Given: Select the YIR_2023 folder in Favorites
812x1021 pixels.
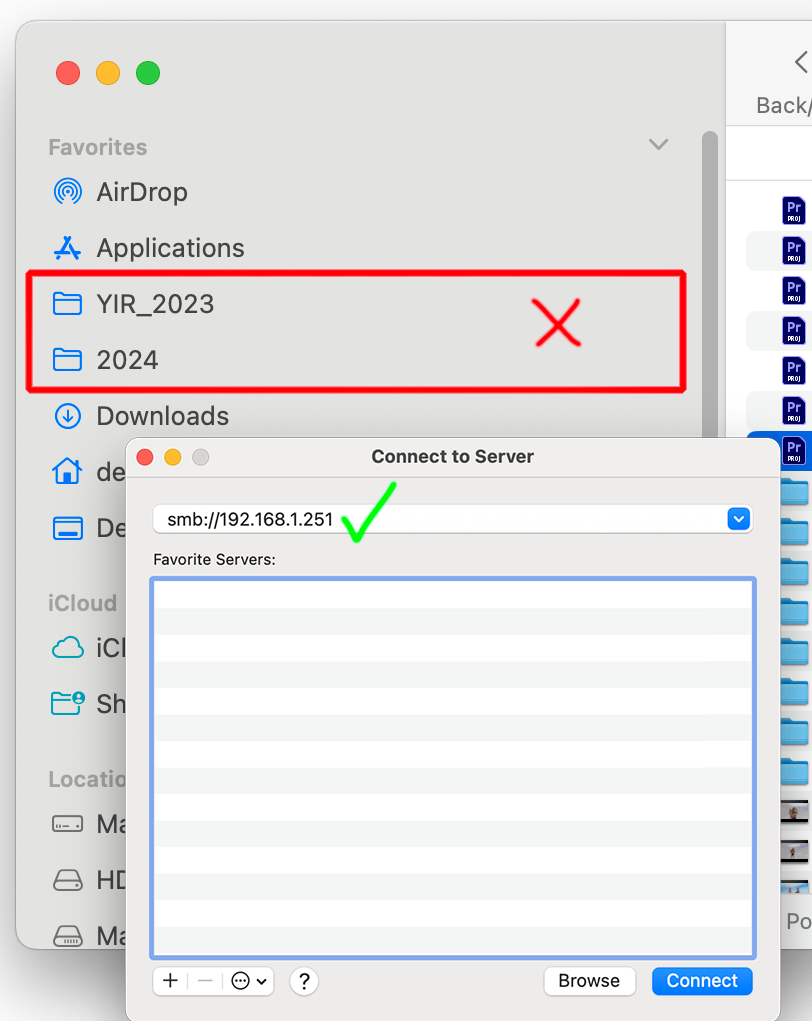Looking at the screenshot, I should coord(133,304).
